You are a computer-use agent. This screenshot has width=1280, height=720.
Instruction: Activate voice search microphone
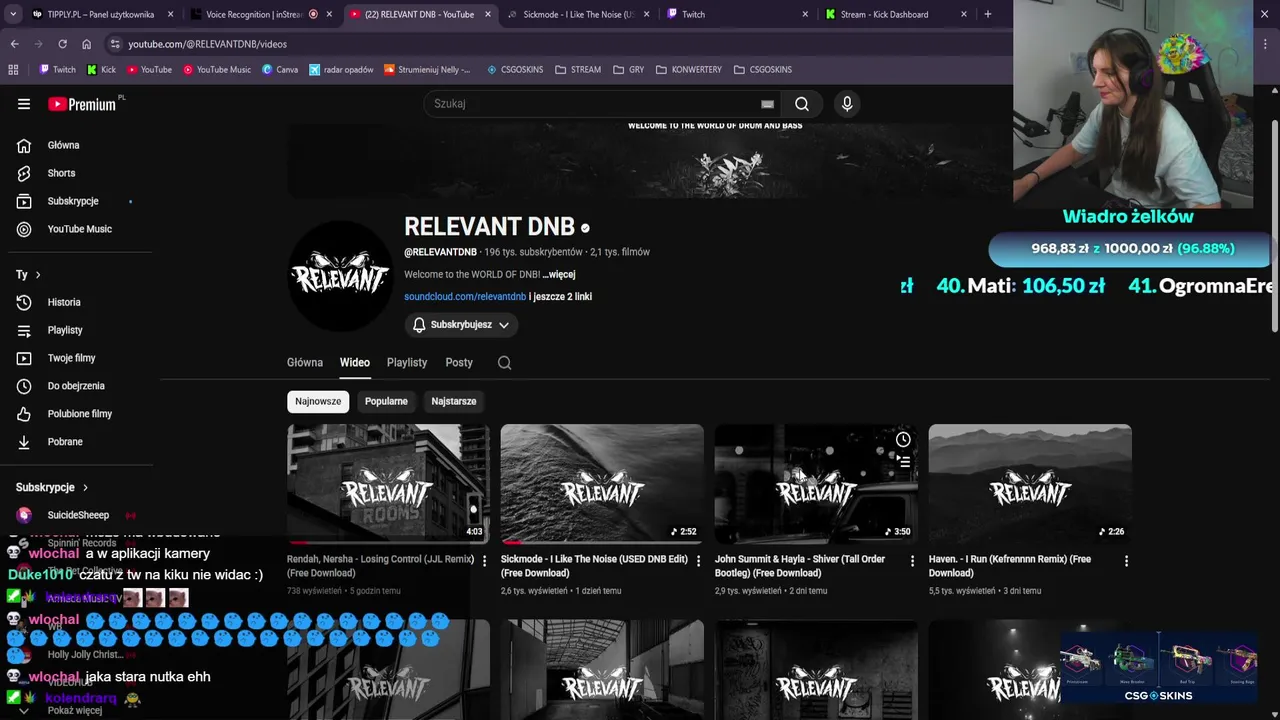(x=847, y=104)
